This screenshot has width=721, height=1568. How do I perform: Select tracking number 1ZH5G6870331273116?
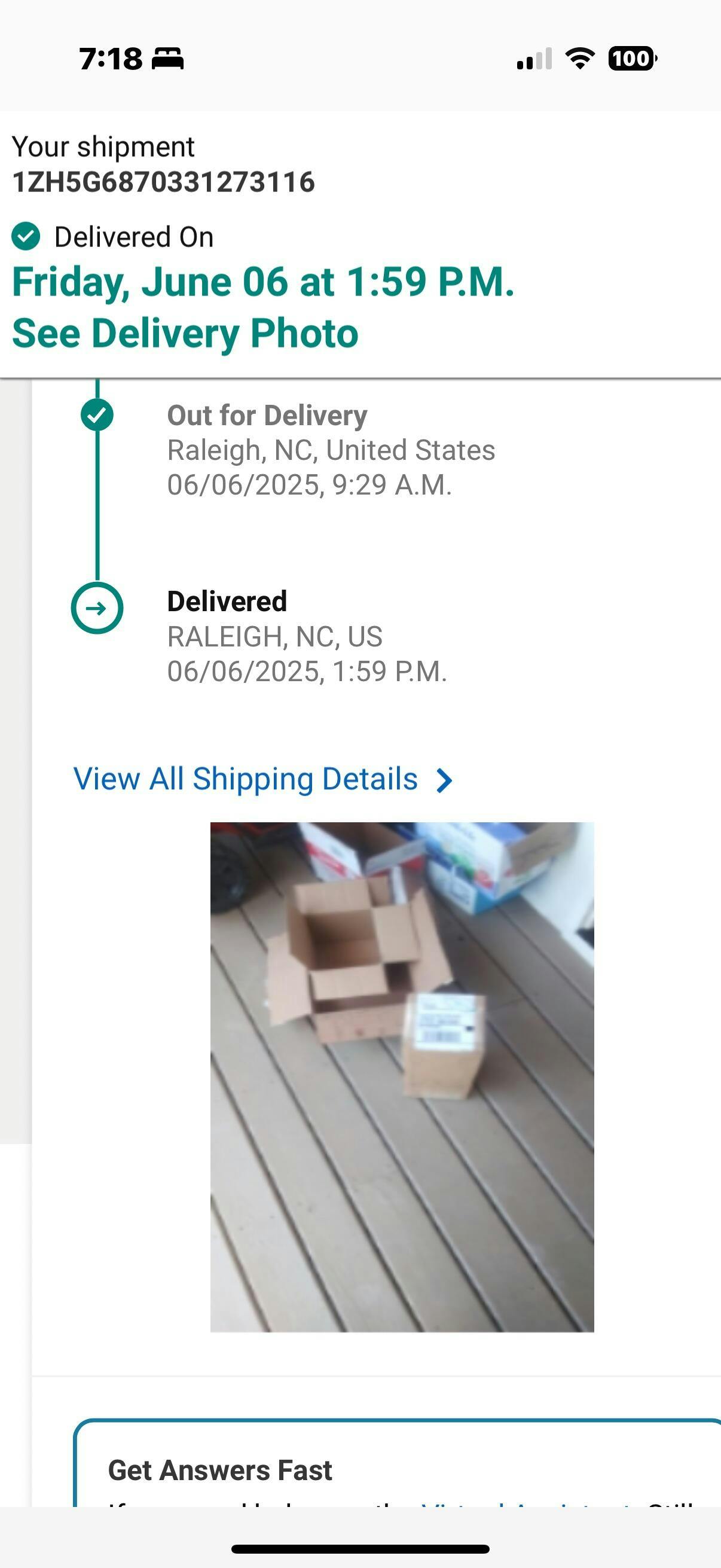164,182
